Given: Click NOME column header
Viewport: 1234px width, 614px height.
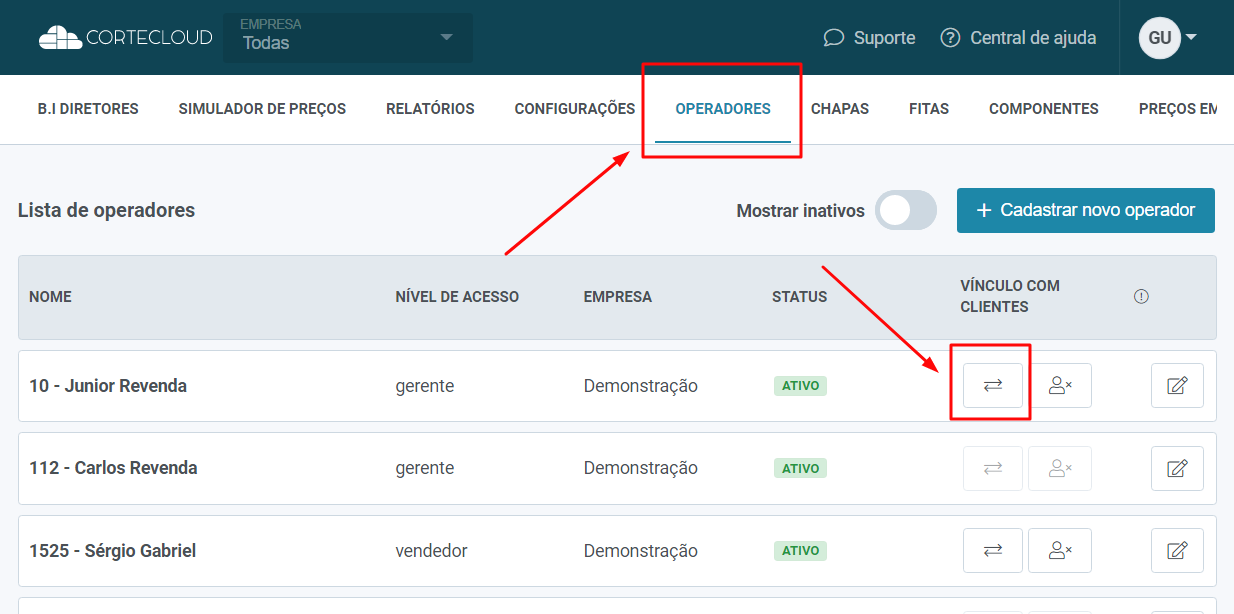Looking at the screenshot, I should [x=50, y=297].
